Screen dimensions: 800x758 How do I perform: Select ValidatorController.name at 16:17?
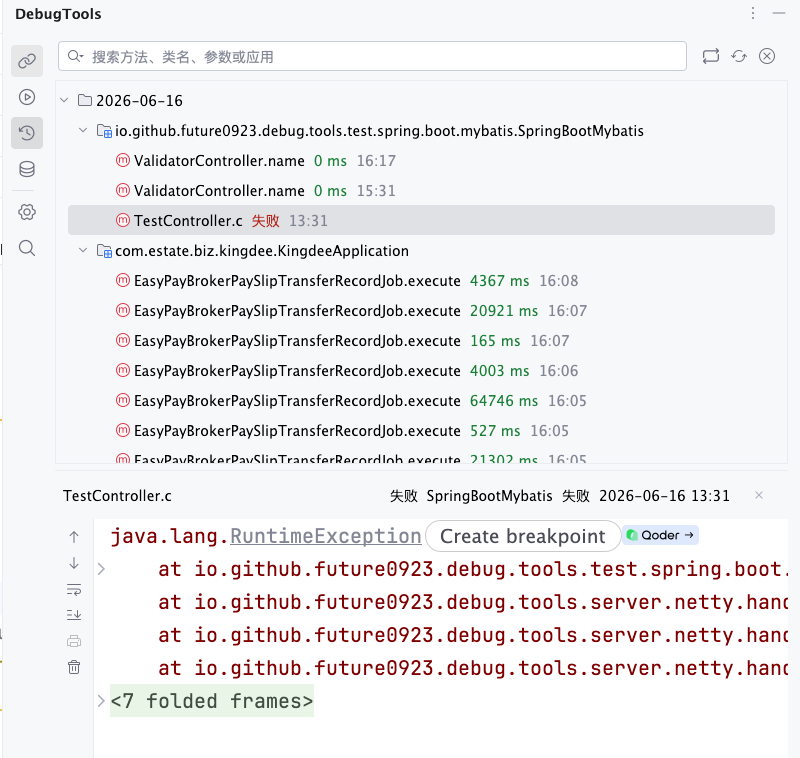(x=421, y=161)
